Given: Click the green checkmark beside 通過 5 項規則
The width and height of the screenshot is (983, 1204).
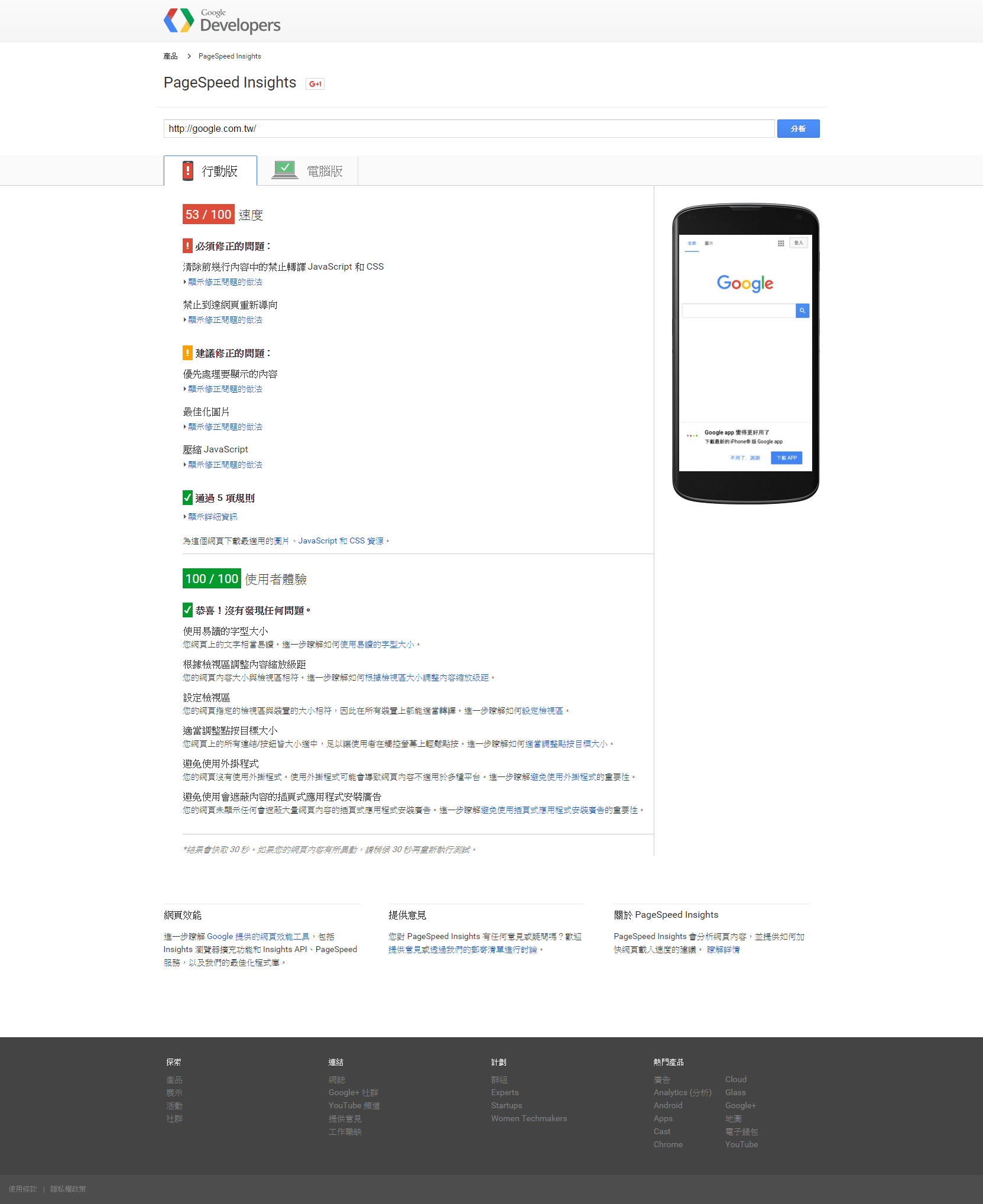Looking at the screenshot, I should point(187,498).
